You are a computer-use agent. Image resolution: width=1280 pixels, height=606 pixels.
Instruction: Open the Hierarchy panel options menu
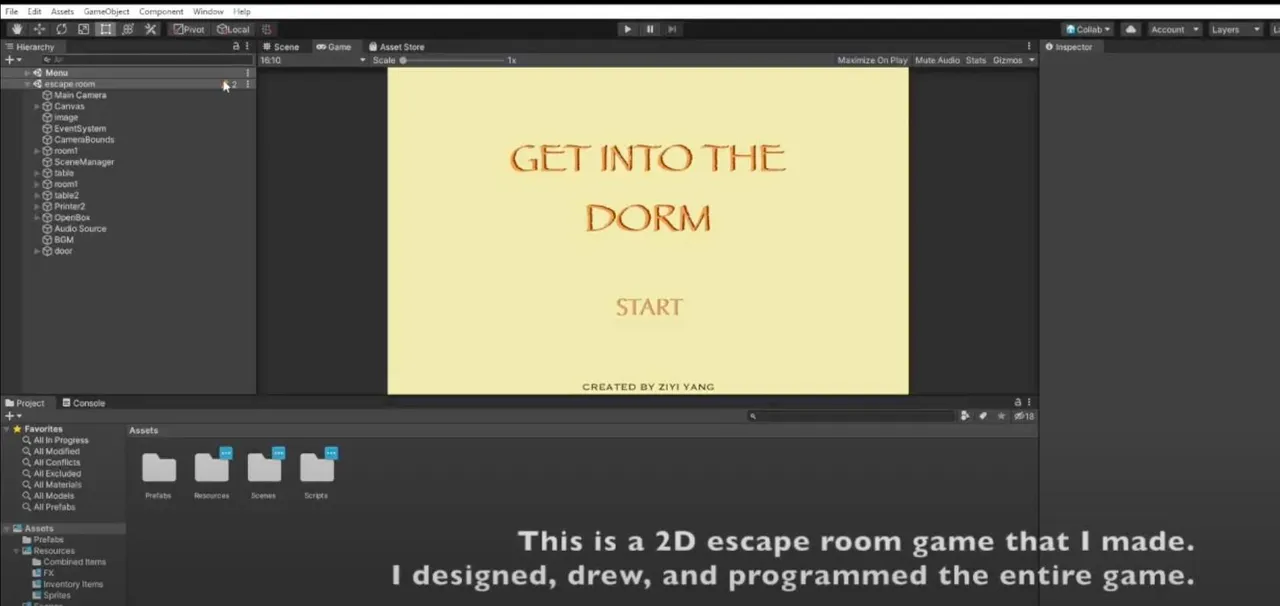point(247,46)
